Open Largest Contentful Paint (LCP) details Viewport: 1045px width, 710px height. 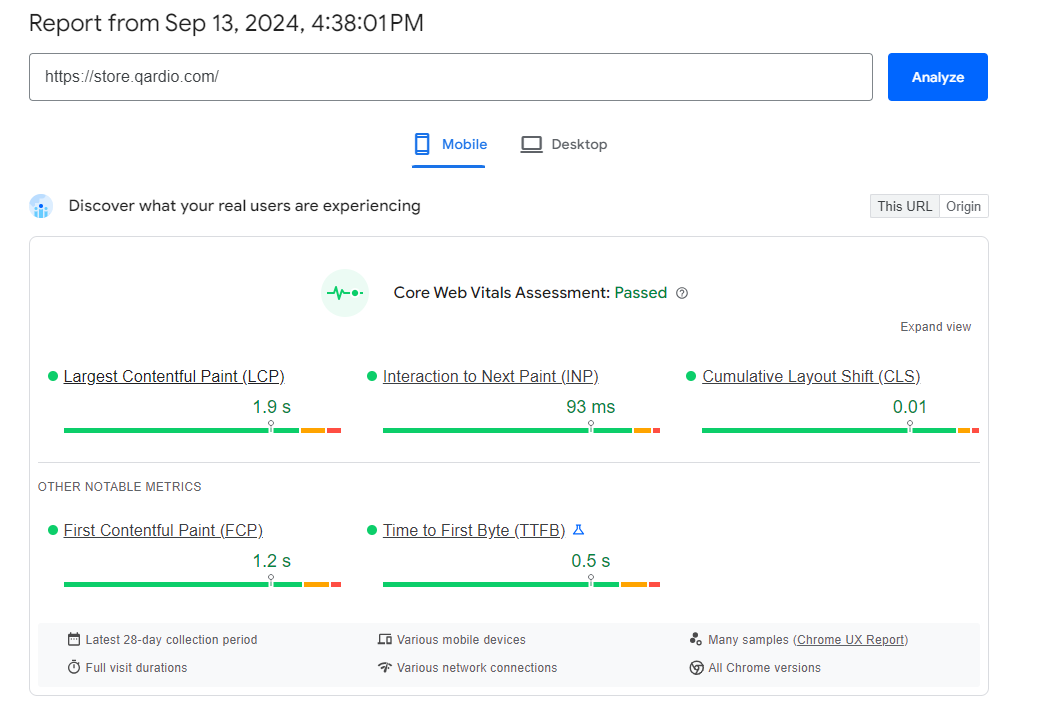tap(174, 377)
